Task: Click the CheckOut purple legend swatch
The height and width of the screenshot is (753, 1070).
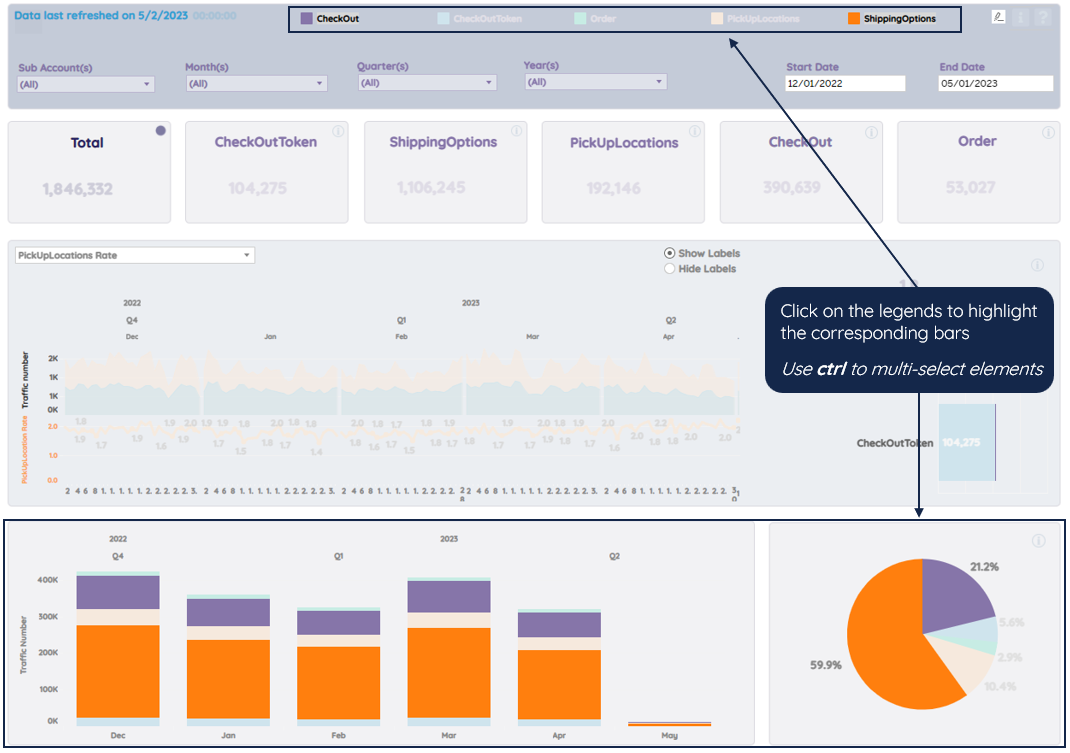Action: pyautogui.click(x=307, y=18)
